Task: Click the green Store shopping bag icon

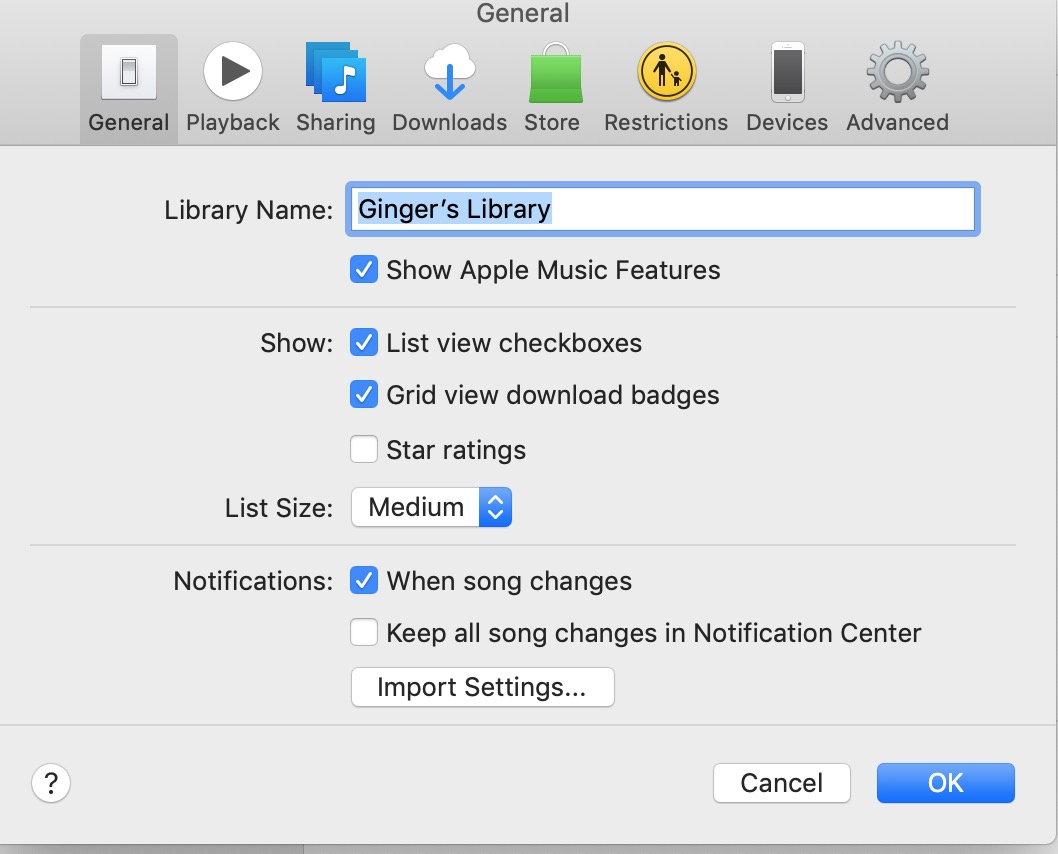Action: tap(553, 74)
